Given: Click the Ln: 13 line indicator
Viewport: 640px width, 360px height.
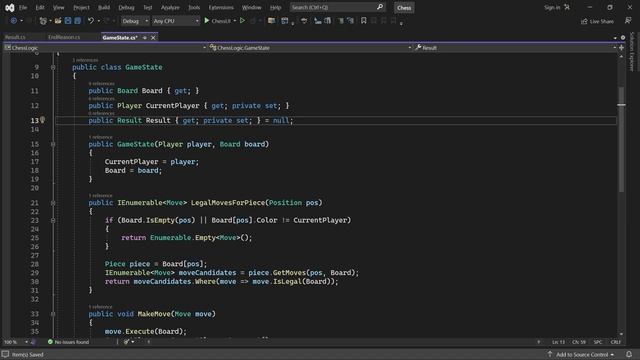Looking at the screenshot, I should [558, 342].
